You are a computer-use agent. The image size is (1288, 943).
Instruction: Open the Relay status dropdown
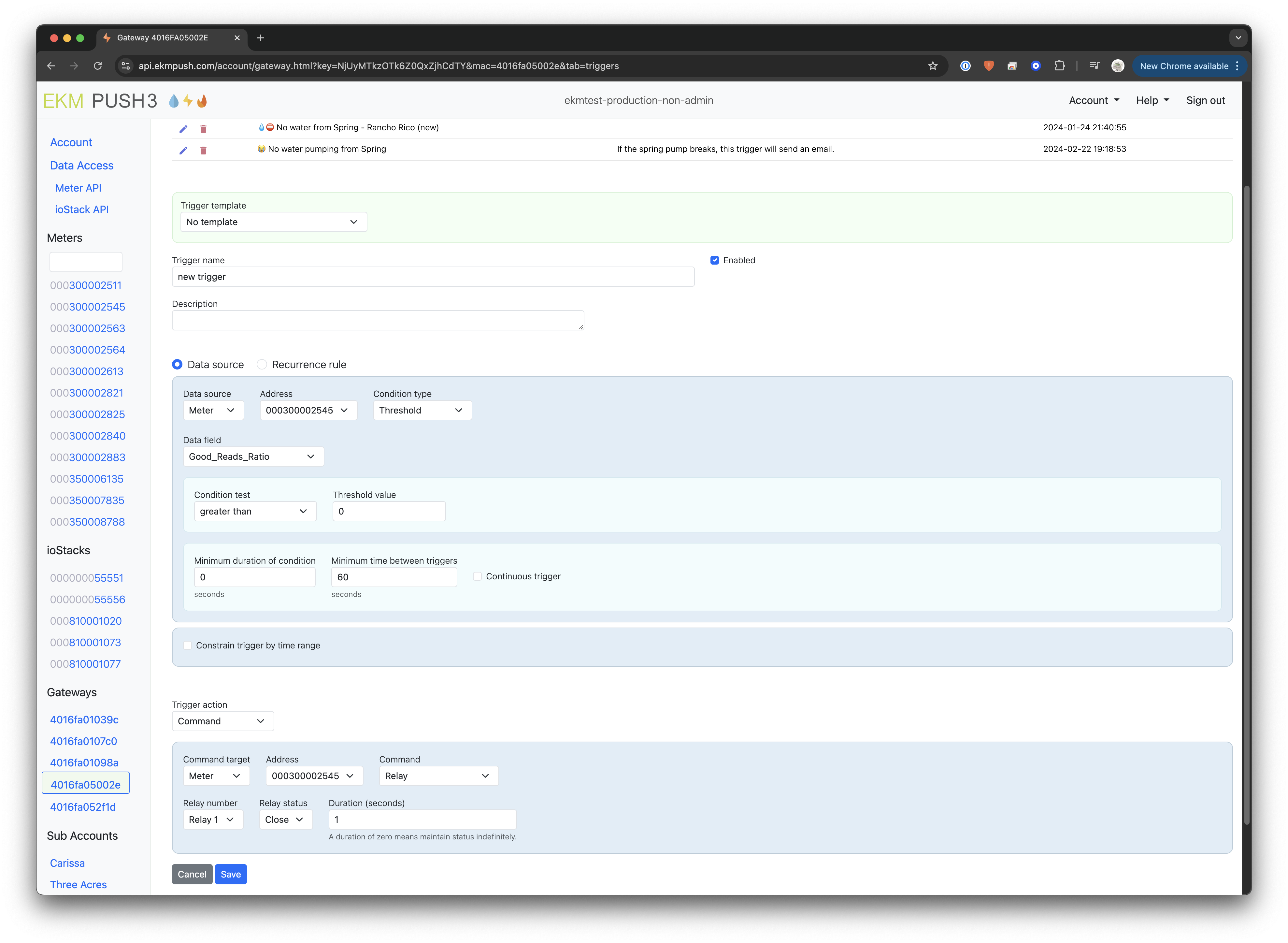point(285,820)
